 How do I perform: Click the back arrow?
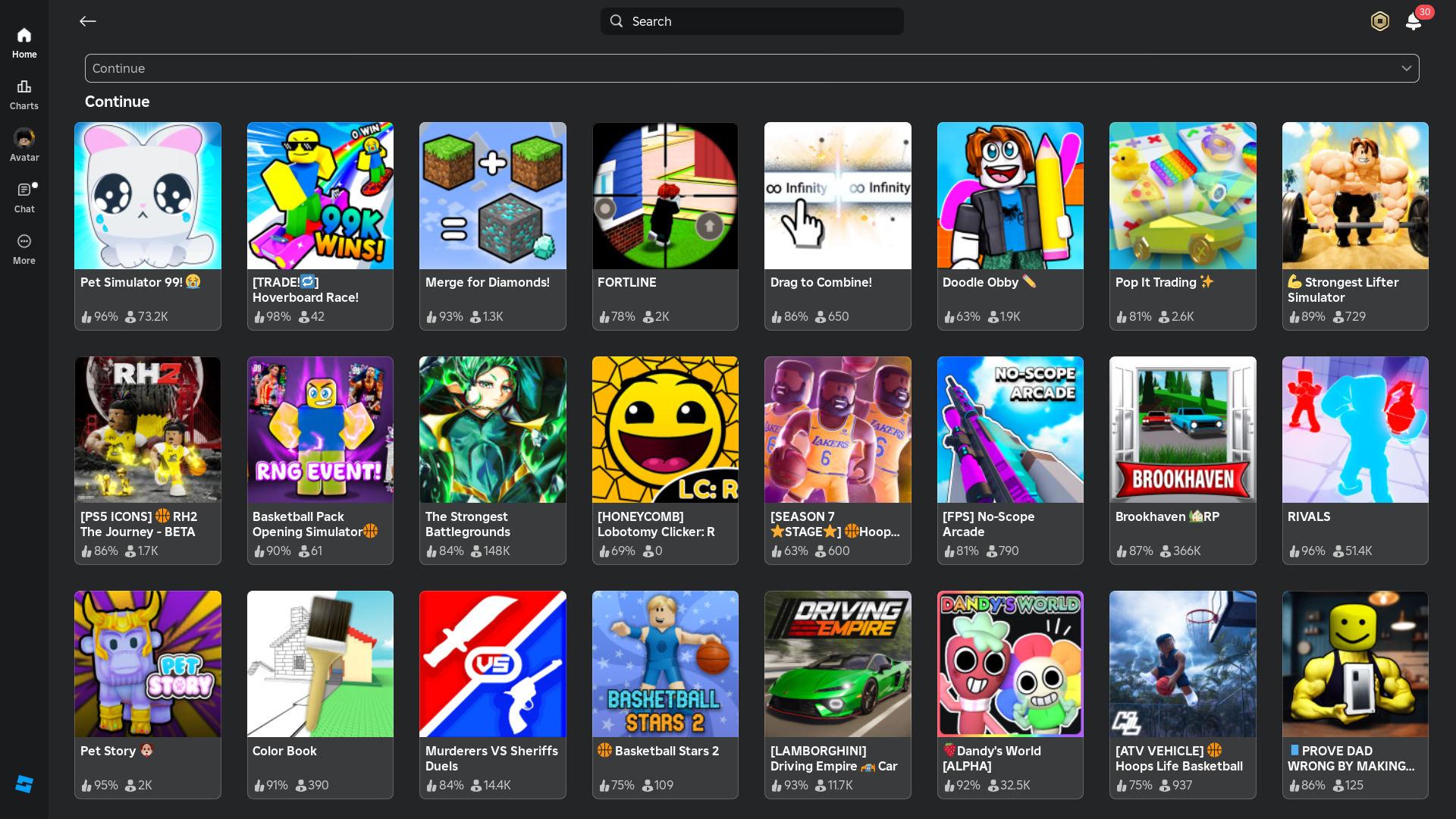(88, 21)
